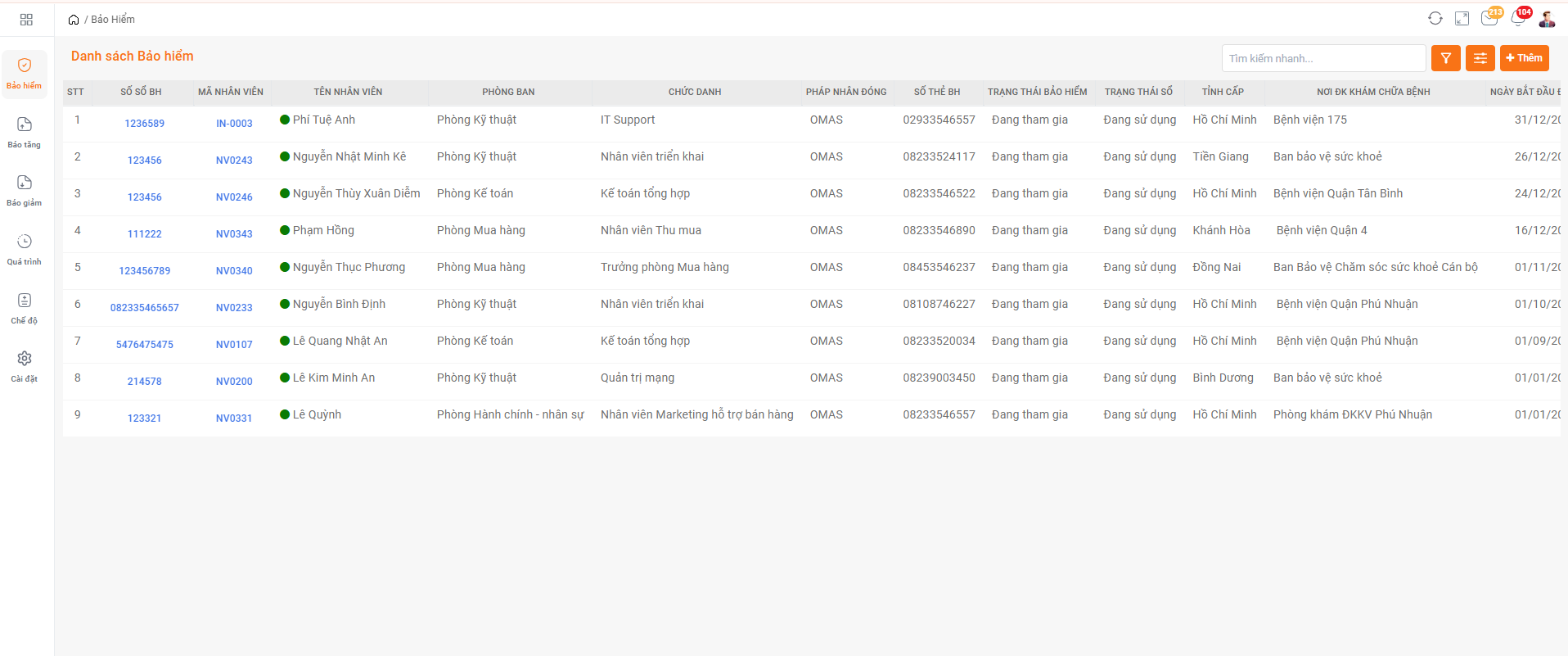1568x656 pixels.
Task: Toggle fullscreen with the expand icon
Action: coord(1462,19)
